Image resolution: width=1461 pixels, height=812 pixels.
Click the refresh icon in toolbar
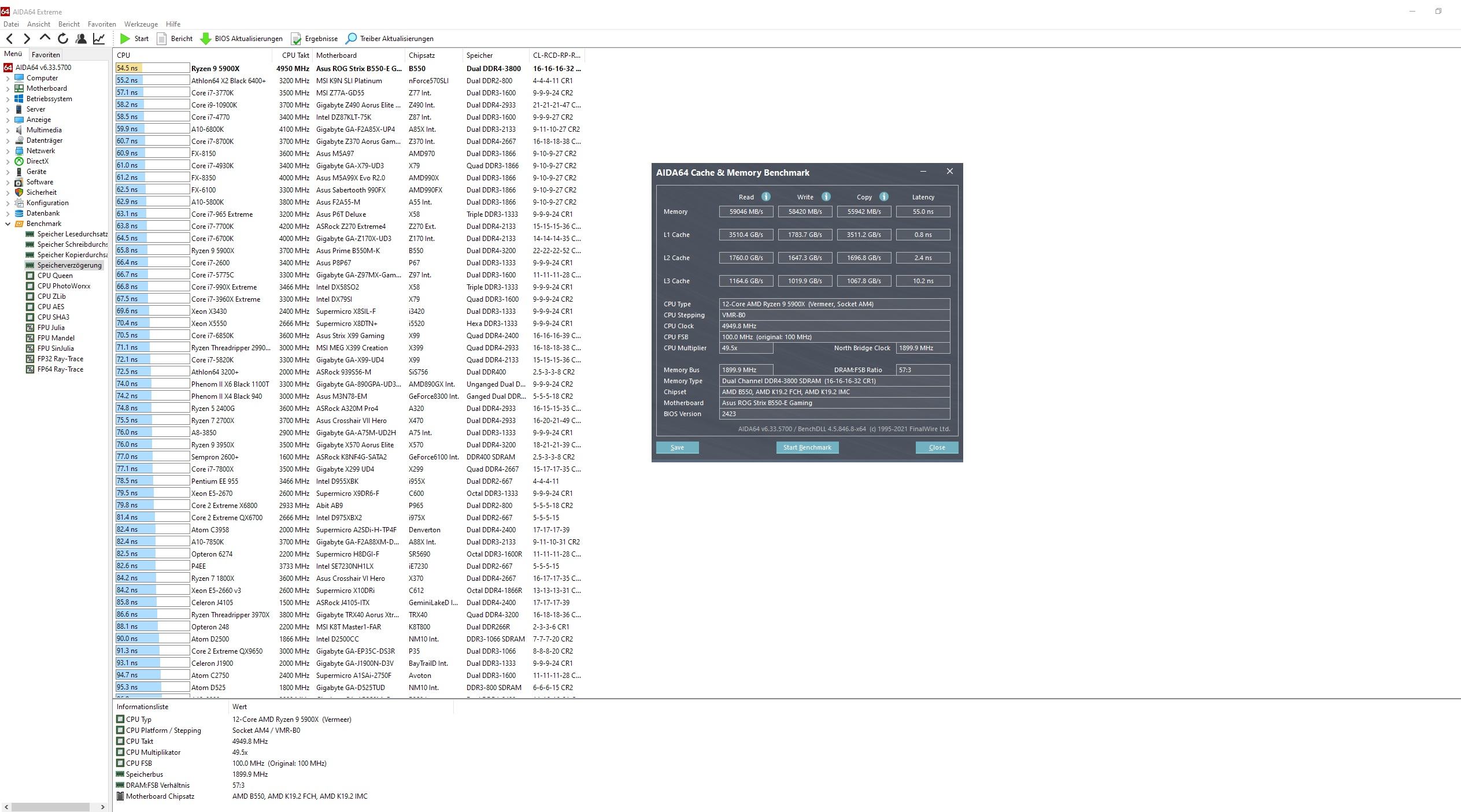(x=63, y=39)
